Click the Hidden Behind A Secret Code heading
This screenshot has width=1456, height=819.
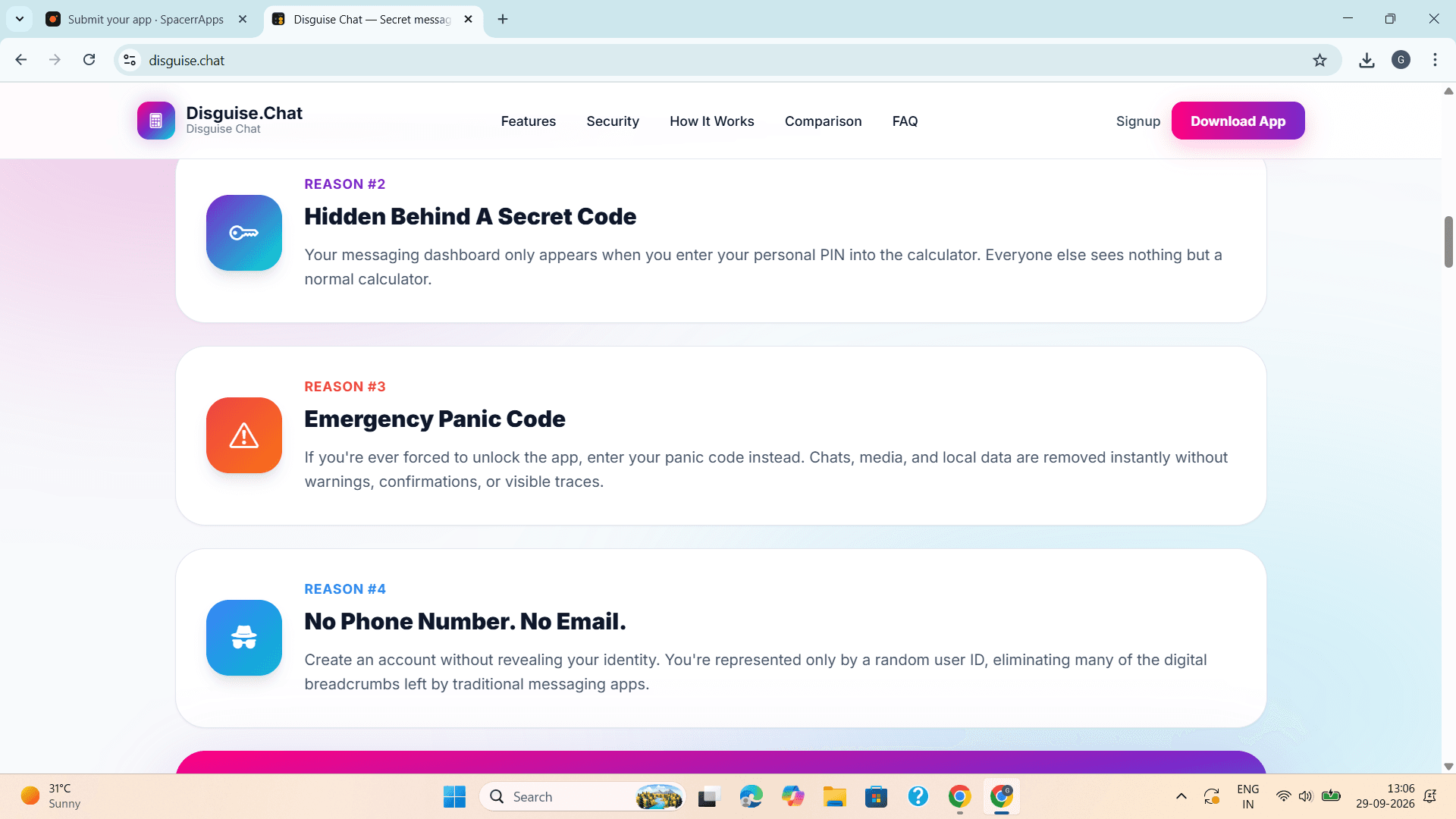coord(470,216)
